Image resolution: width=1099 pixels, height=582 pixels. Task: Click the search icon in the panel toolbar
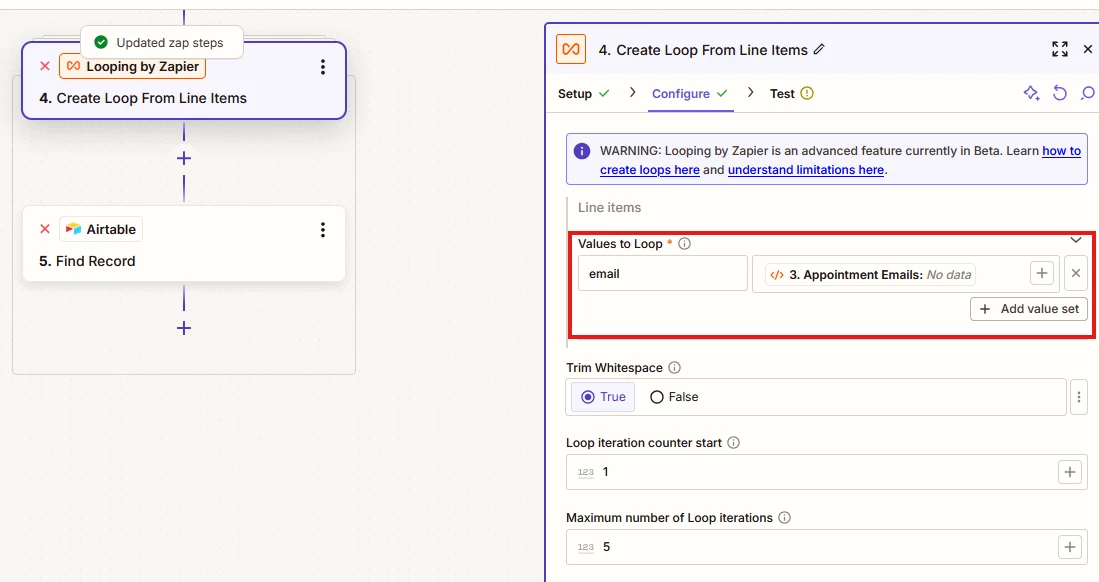point(1088,93)
